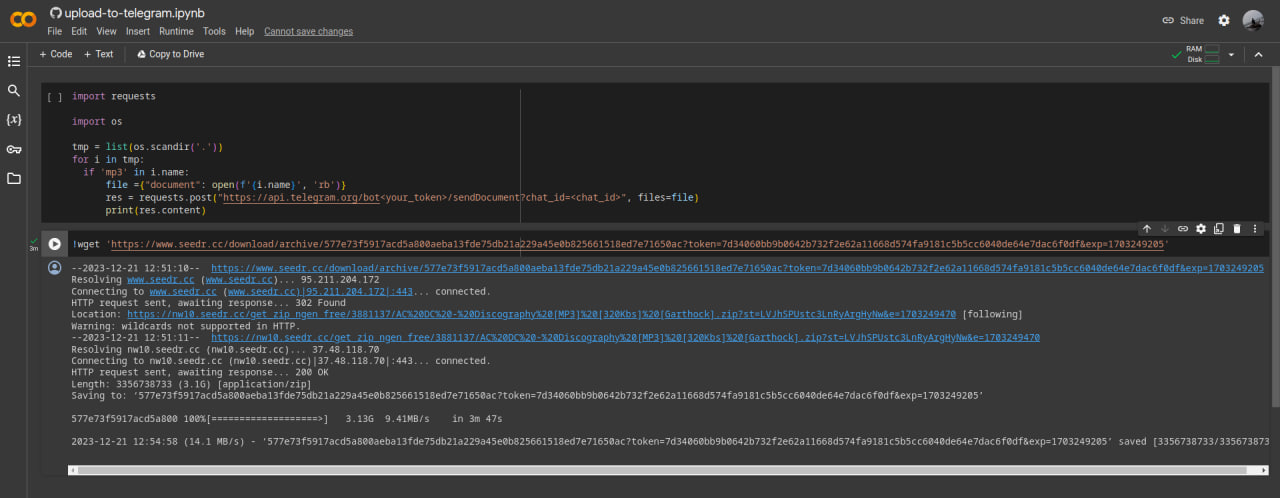Open the Secrets key panel
The height and width of the screenshot is (498, 1280).
14,149
